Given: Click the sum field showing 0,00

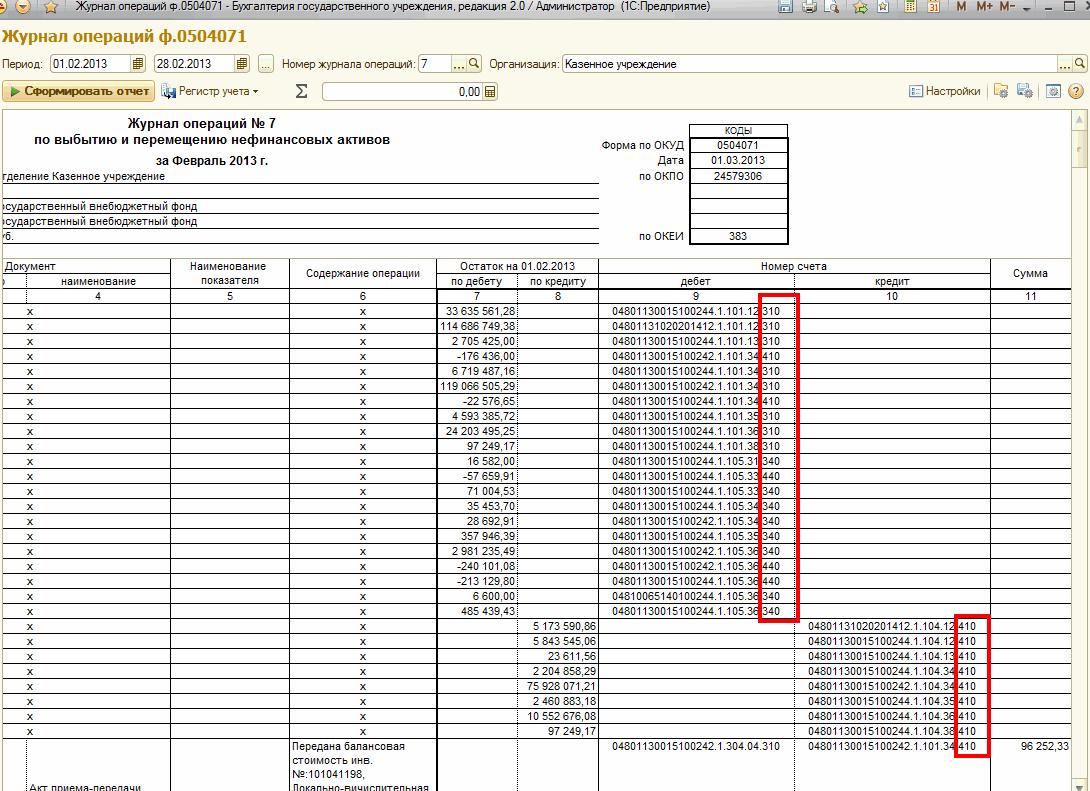Looking at the screenshot, I should pyautogui.click(x=403, y=92).
